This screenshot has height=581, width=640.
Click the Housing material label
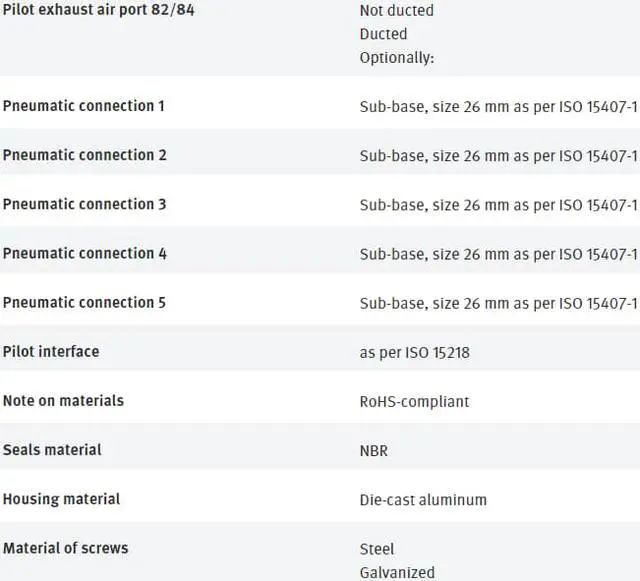click(x=61, y=498)
